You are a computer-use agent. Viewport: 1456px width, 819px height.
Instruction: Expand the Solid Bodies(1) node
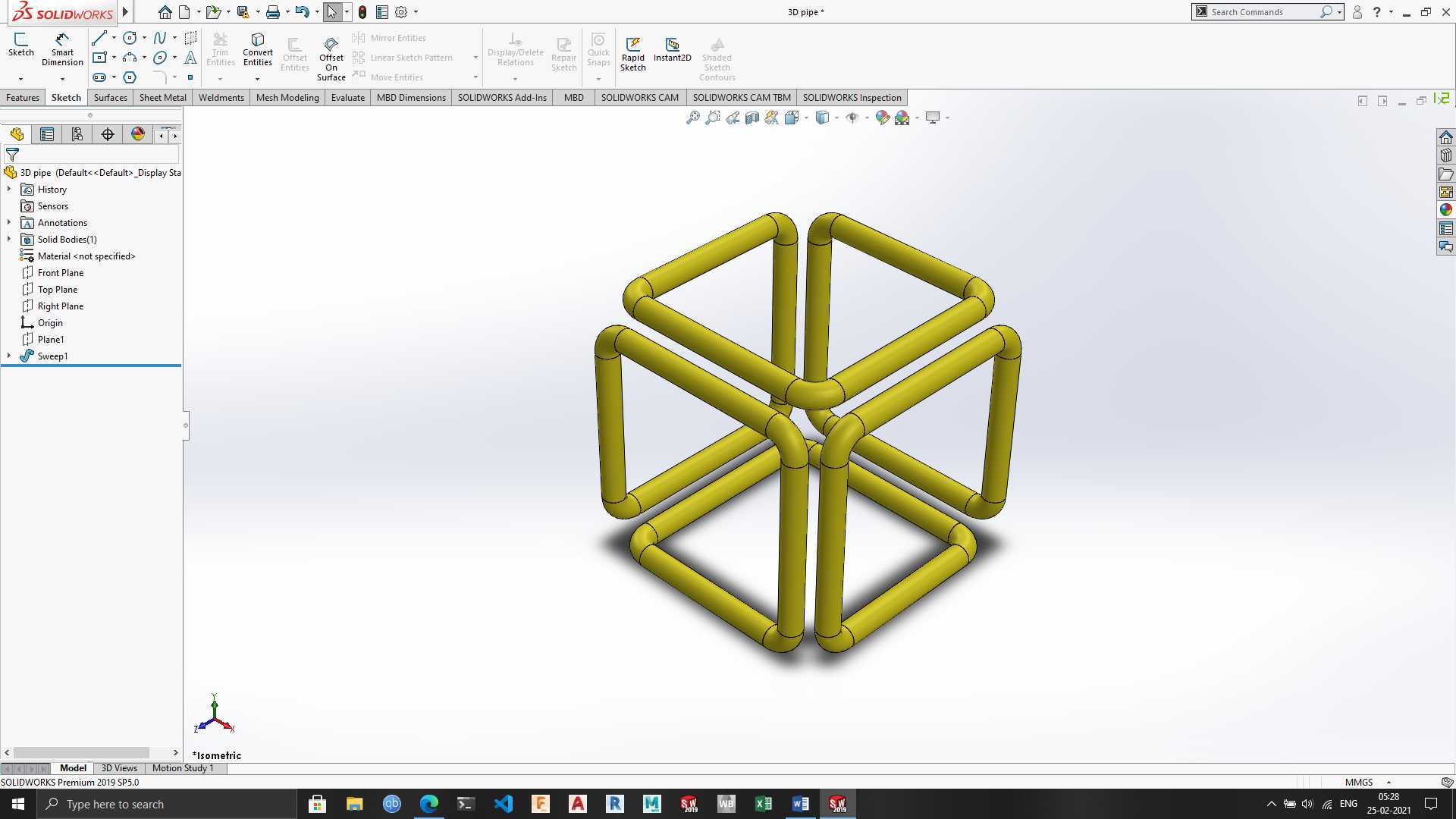coord(9,239)
